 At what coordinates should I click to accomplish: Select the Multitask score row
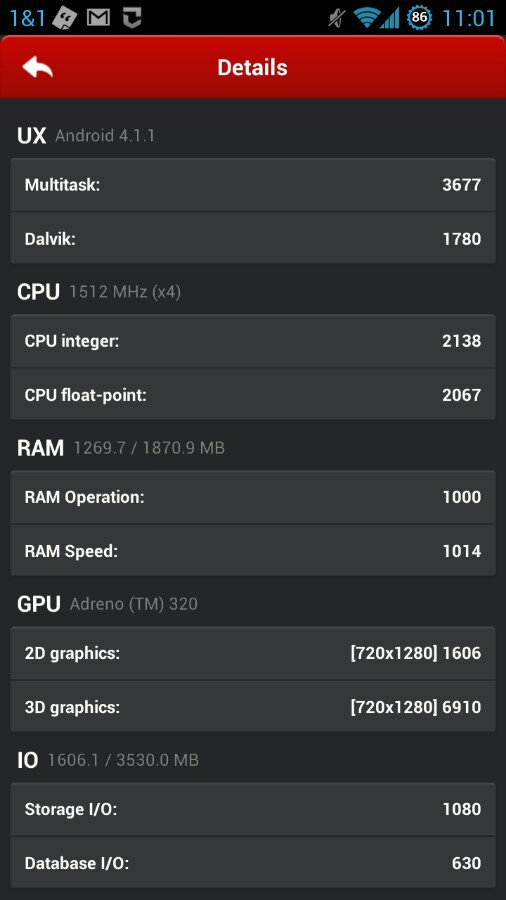coord(253,185)
